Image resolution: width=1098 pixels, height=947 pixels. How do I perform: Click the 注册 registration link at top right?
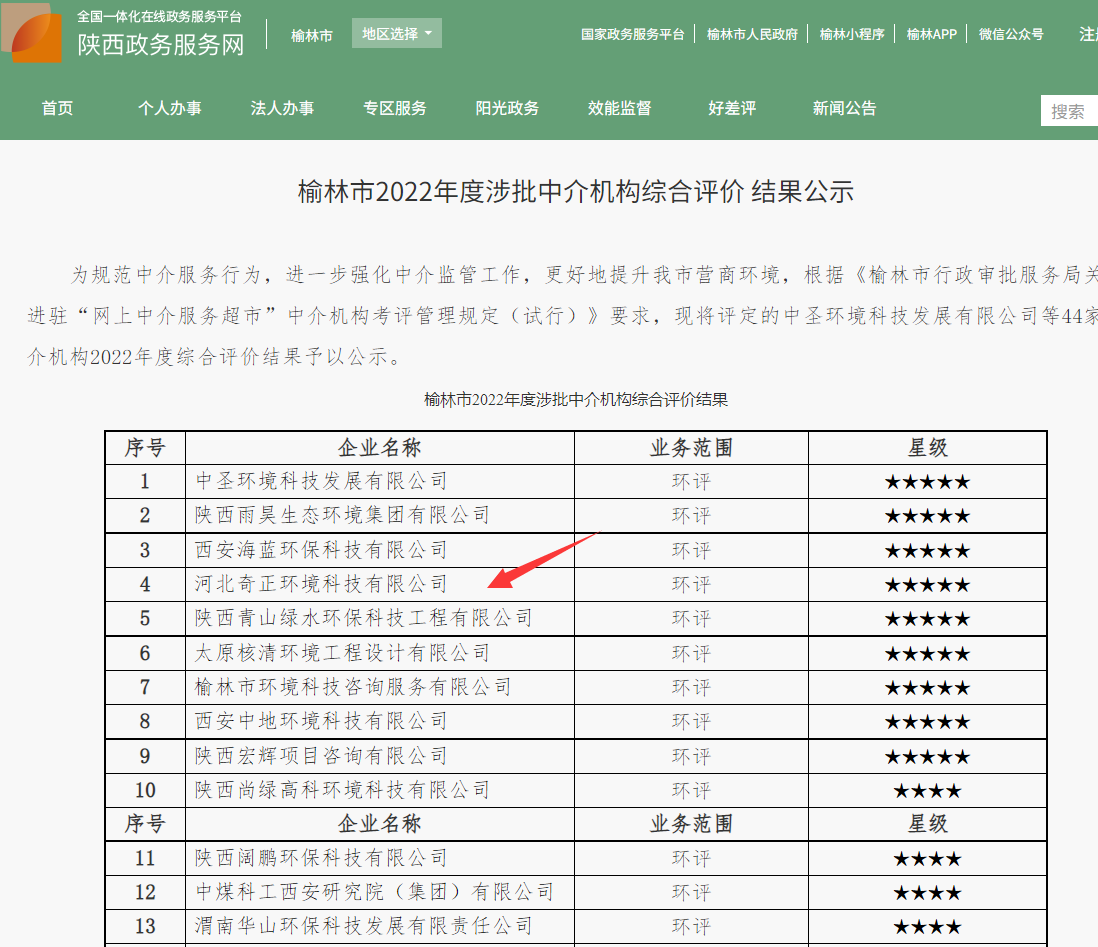1090,33
